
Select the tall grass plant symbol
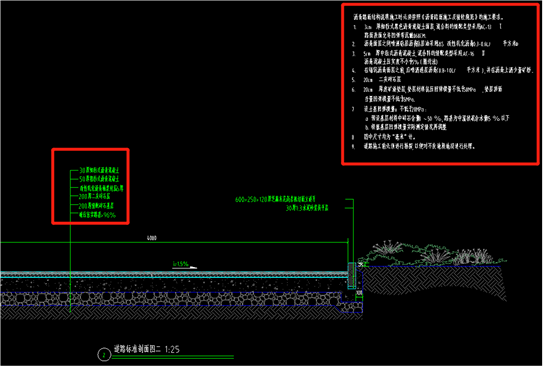388,247
